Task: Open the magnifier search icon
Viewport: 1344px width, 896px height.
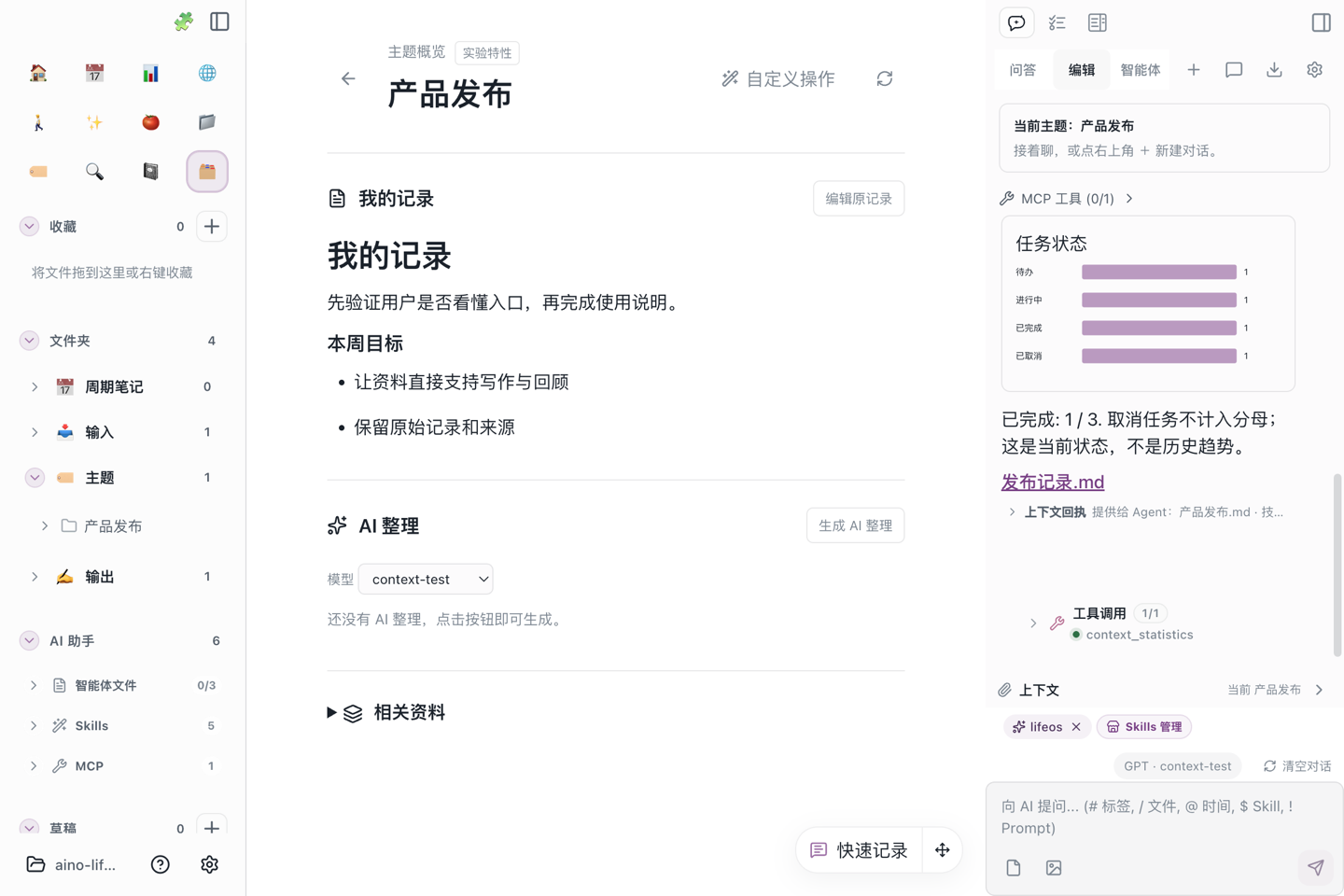Action: point(94,172)
